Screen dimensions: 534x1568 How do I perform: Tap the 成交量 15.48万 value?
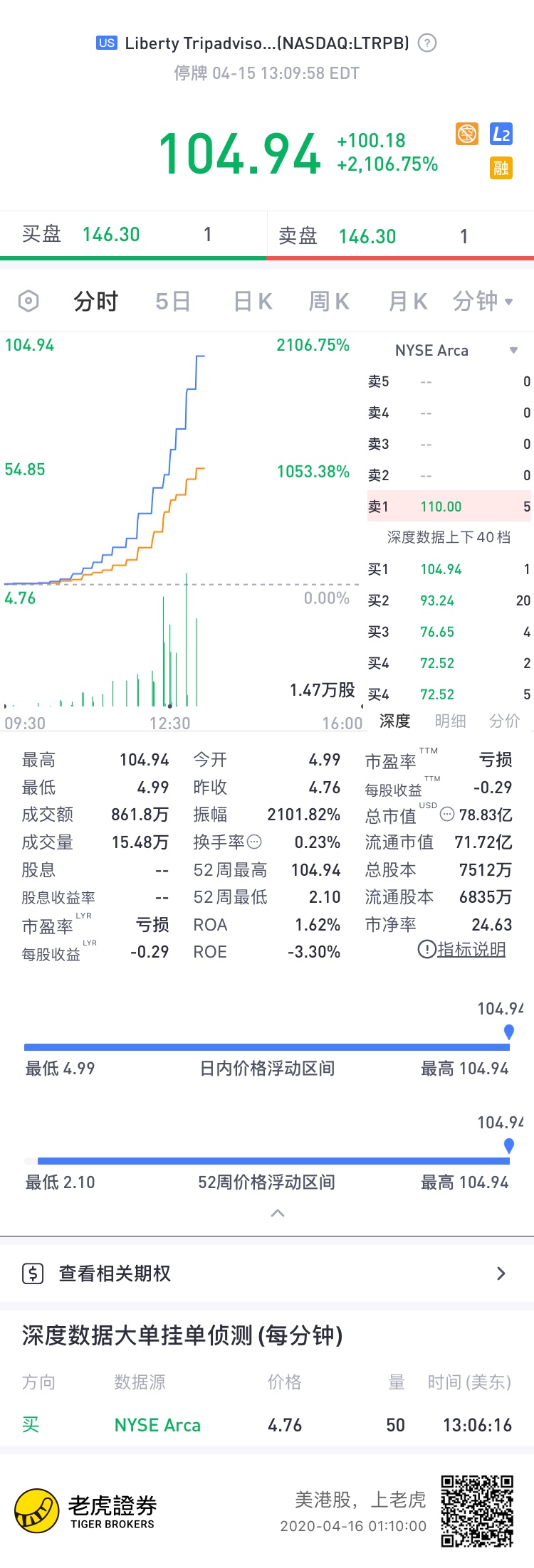point(140,842)
